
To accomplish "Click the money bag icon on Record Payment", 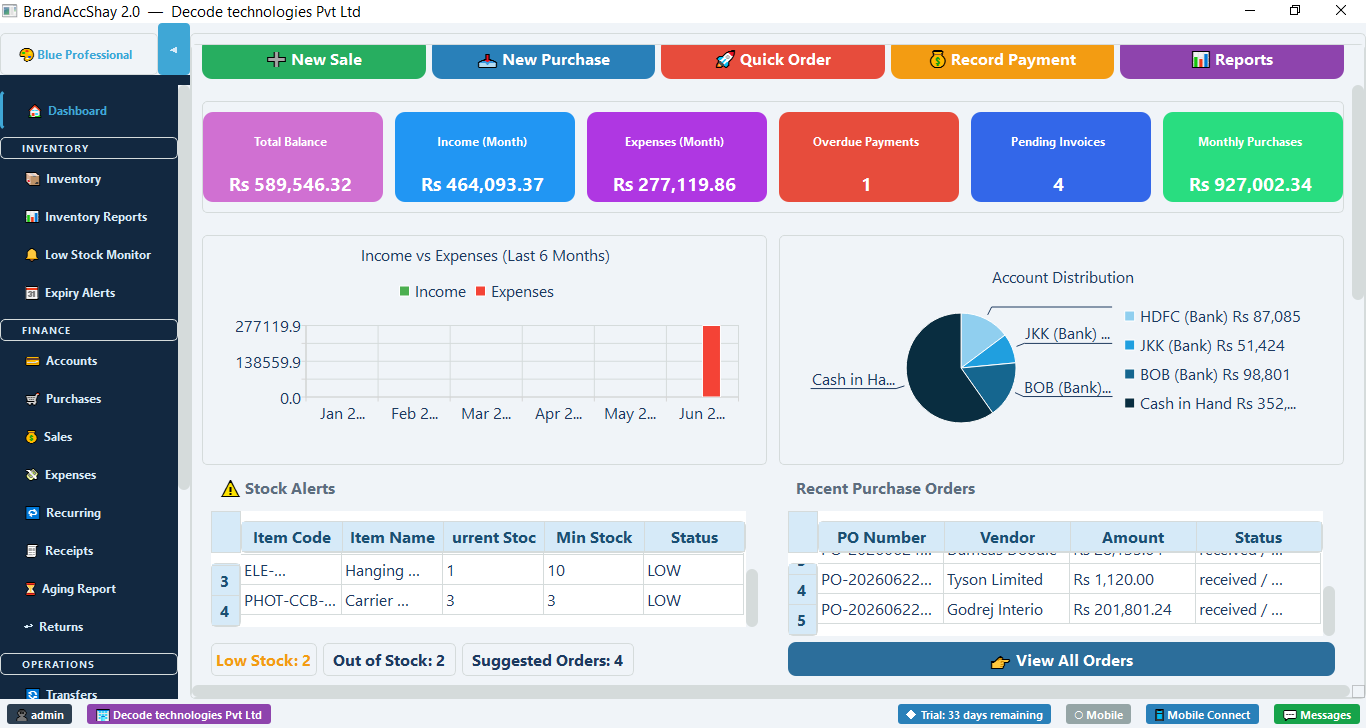I will [x=937, y=60].
